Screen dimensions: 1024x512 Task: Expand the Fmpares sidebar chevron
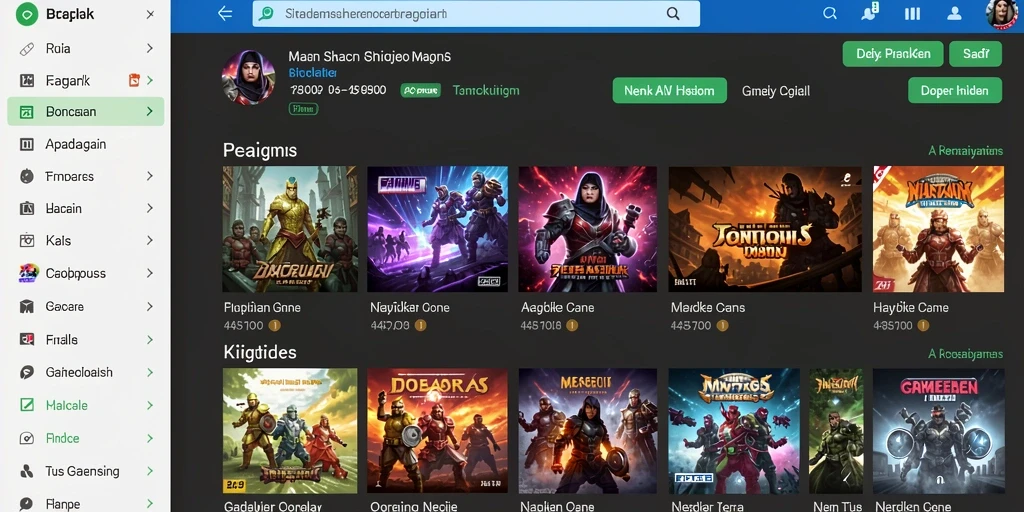point(150,176)
